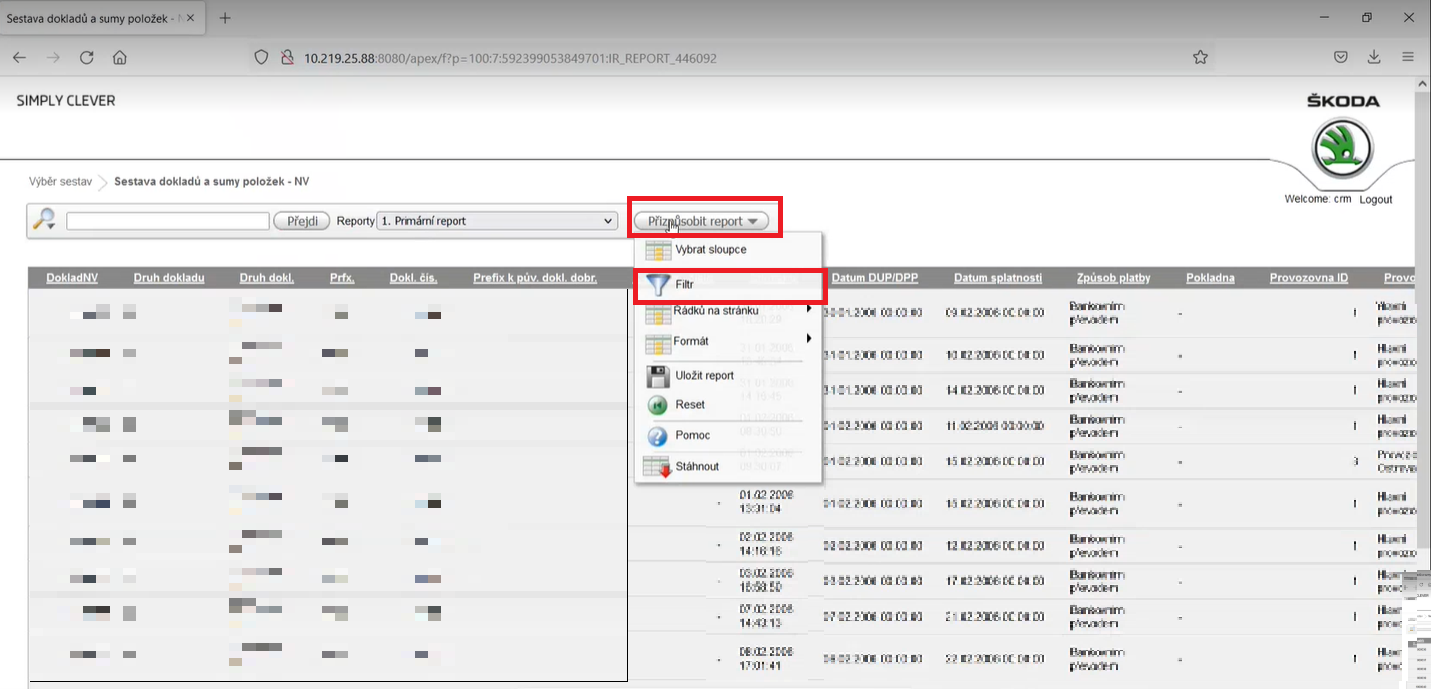Click the Pomoc question mark icon

click(658, 436)
